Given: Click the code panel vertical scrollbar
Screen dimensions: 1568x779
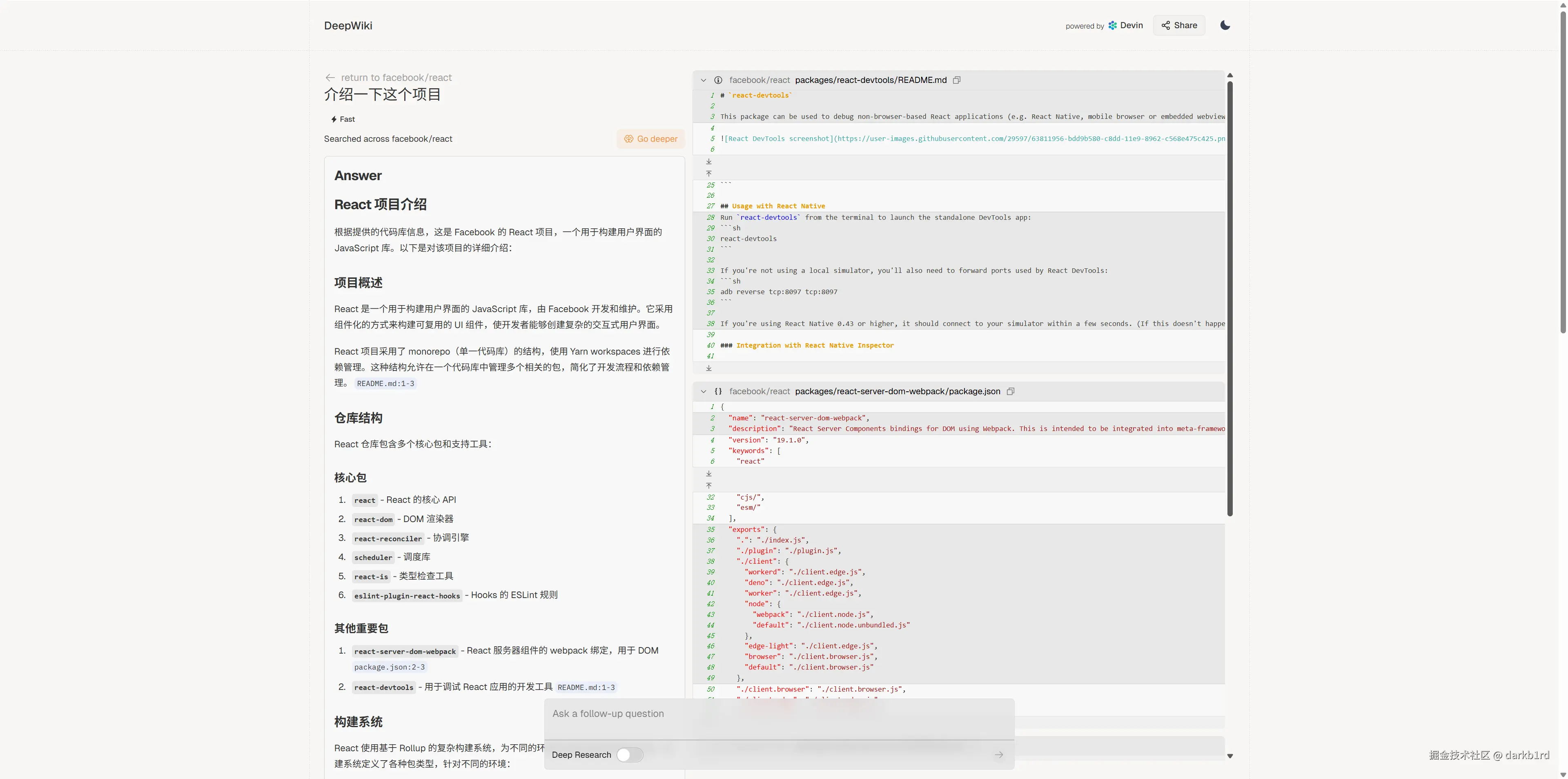Looking at the screenshot, I should tap(1229, 299).
